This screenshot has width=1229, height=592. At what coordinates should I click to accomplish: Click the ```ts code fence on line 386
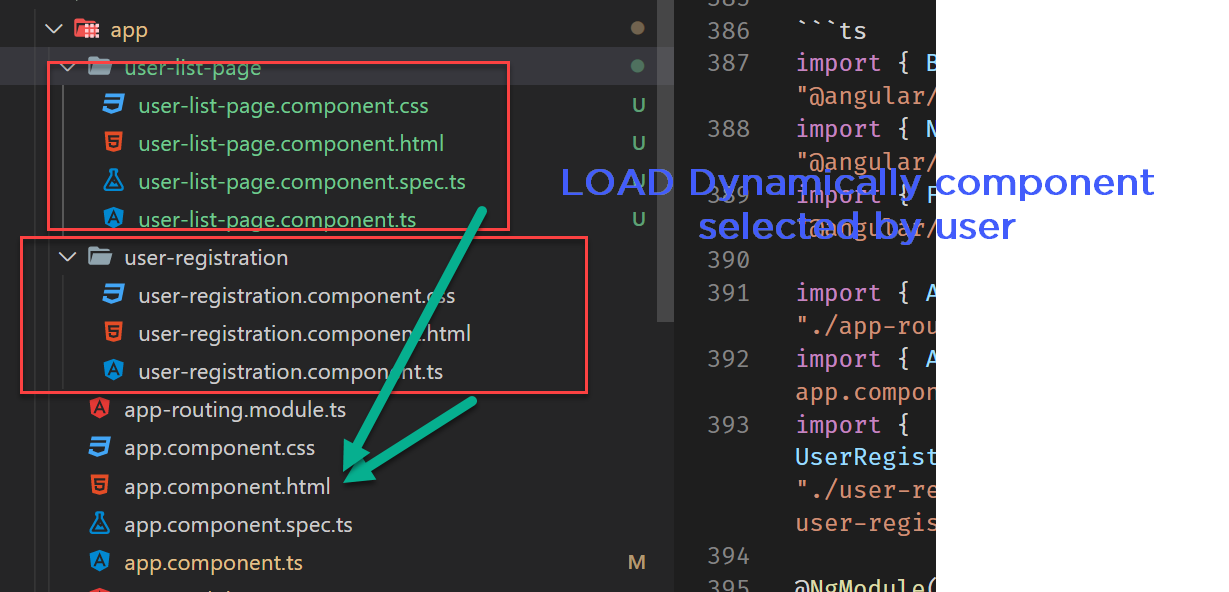click(x=831, y=31)
